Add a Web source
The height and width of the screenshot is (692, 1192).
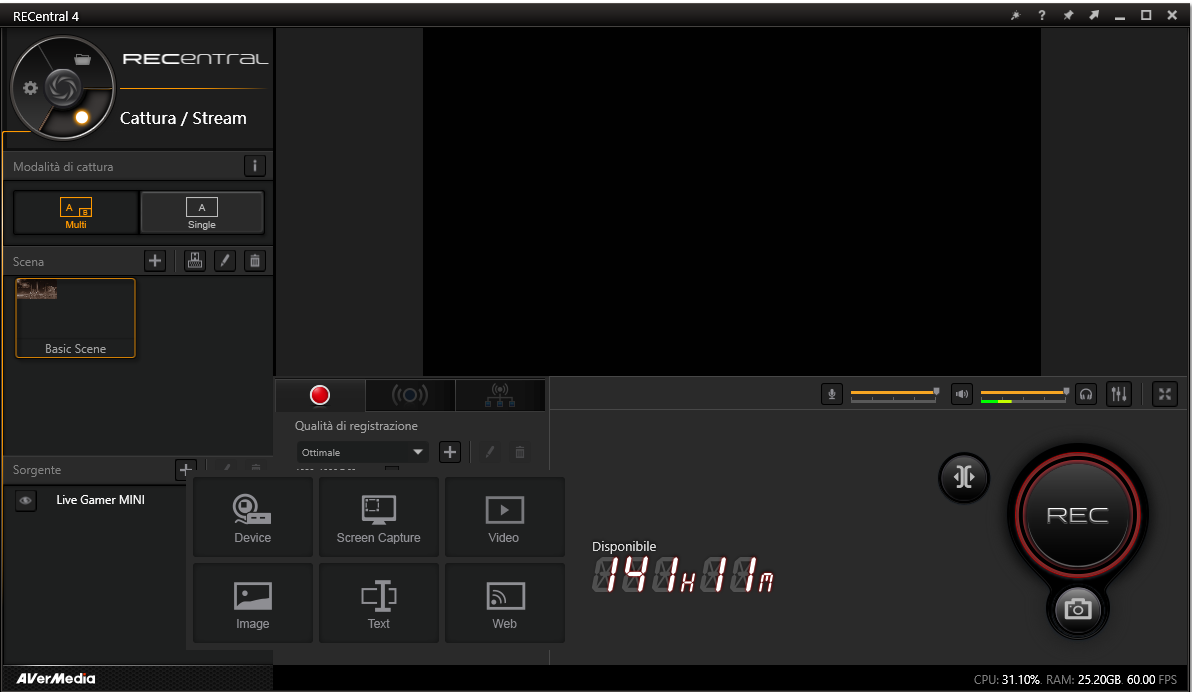(505, 603)
